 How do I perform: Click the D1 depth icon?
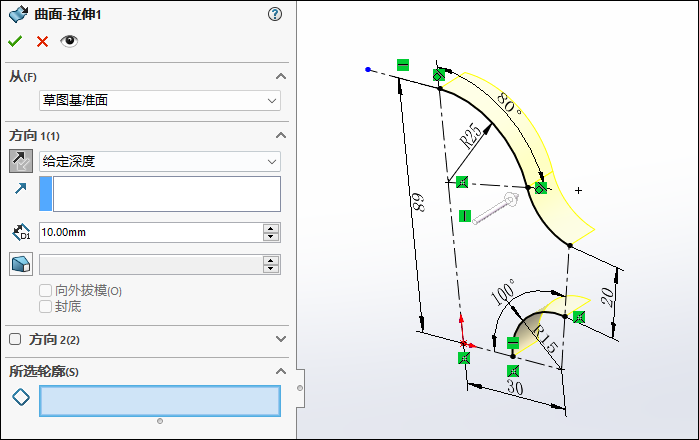click(21, 232)
